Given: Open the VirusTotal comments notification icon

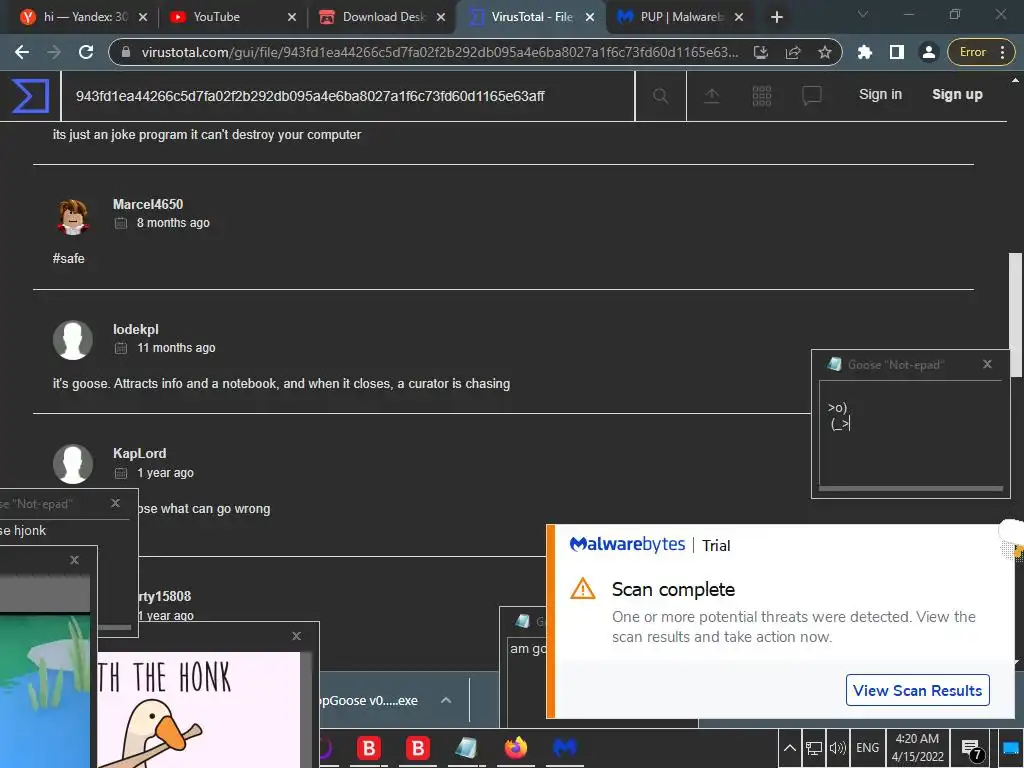Looking at the screenshot, I should pyautogui.click(x=812, y=97).
